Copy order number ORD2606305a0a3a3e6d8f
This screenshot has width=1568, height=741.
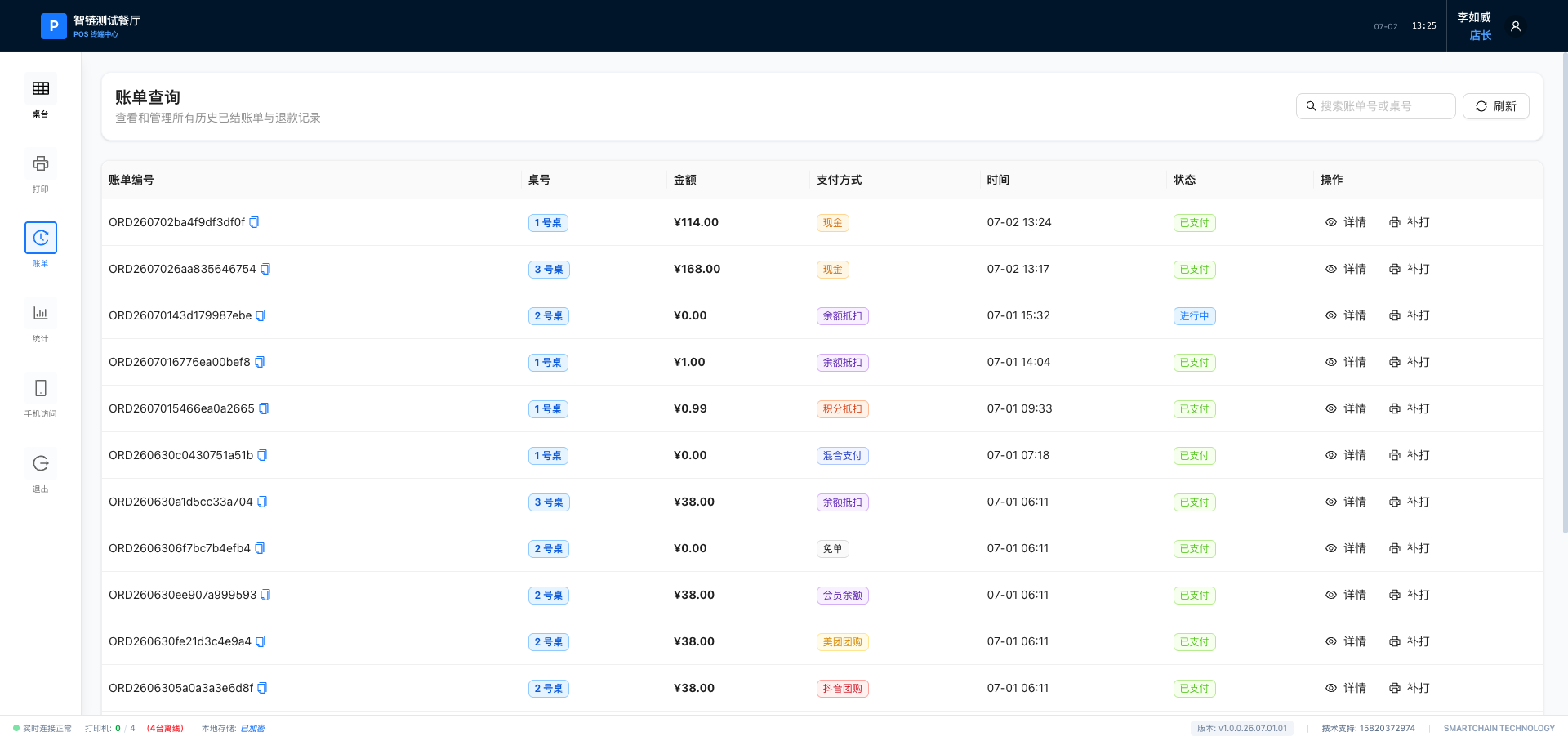[x=262, y=688]
